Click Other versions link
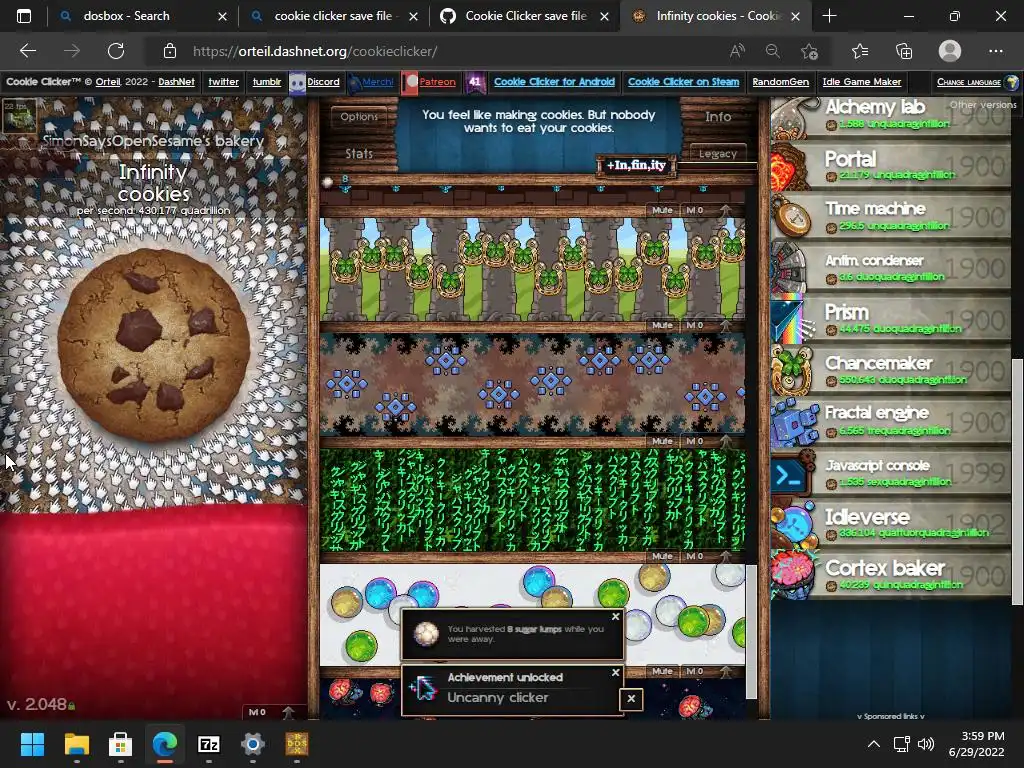 (x=983, y=104)
